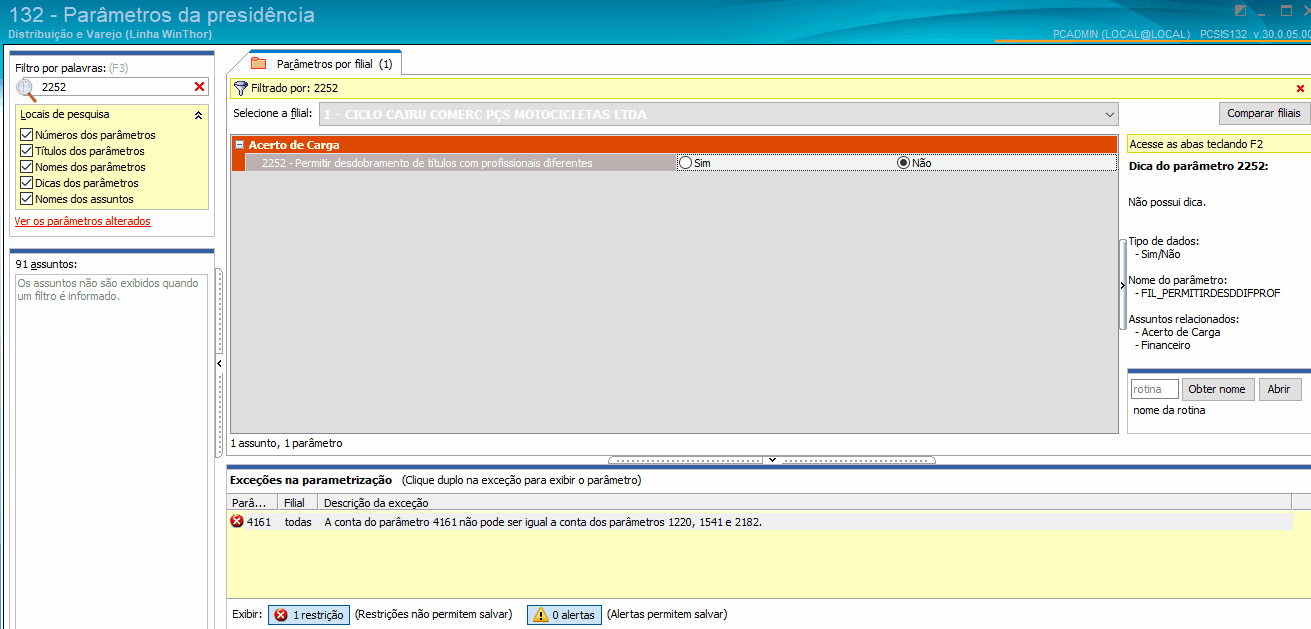This screenshot has height=629, width=1311.
Task: Collapse exceptions panel with down chevron
Action: click(x=771, y=460)
